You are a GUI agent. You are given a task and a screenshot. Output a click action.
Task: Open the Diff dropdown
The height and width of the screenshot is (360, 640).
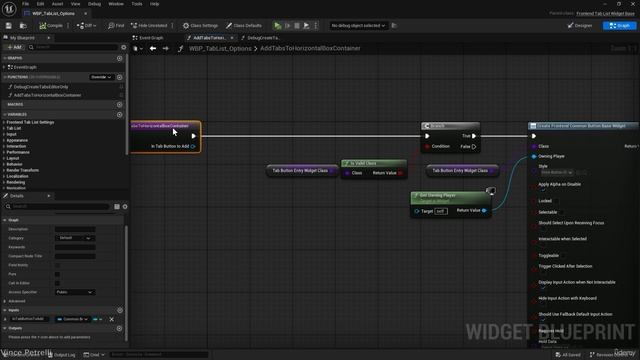(x=86, y=26)
